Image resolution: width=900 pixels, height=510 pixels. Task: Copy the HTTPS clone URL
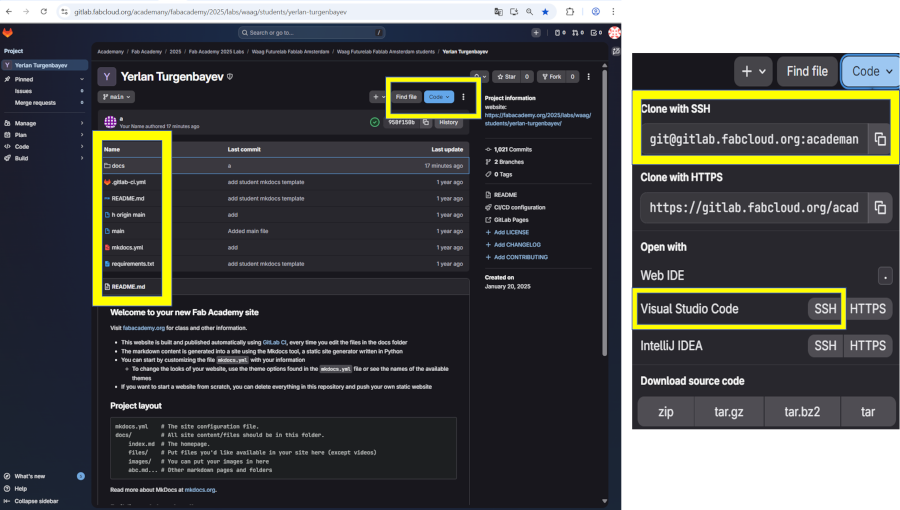pyautogui.click(x=880, y=208)
